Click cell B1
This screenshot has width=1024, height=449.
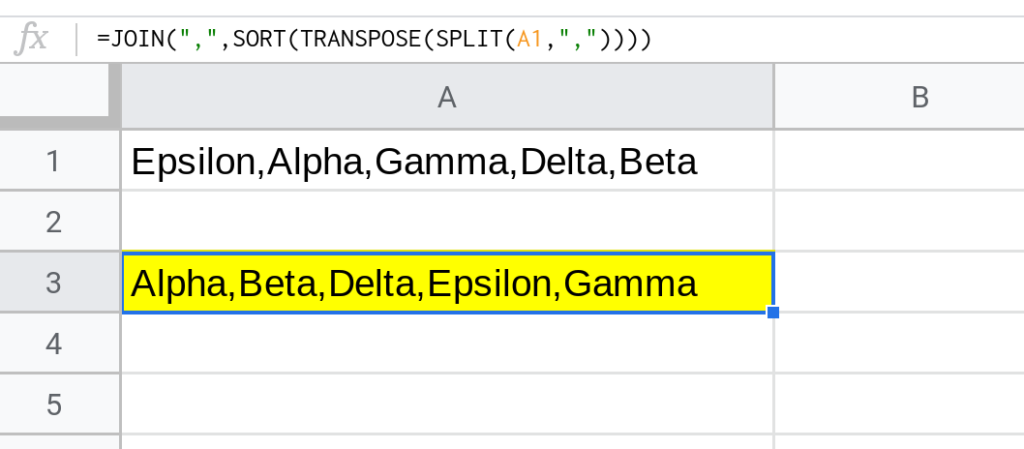899,161
